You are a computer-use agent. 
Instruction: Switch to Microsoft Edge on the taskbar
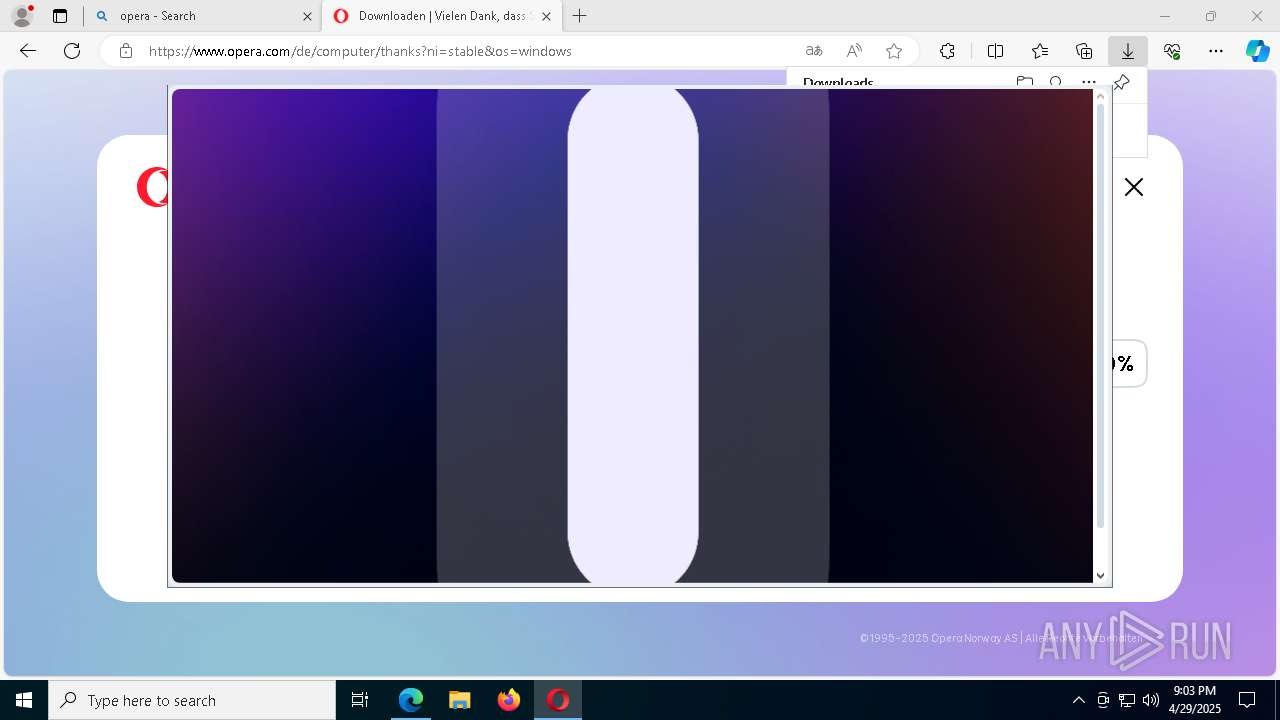[411, 700]
